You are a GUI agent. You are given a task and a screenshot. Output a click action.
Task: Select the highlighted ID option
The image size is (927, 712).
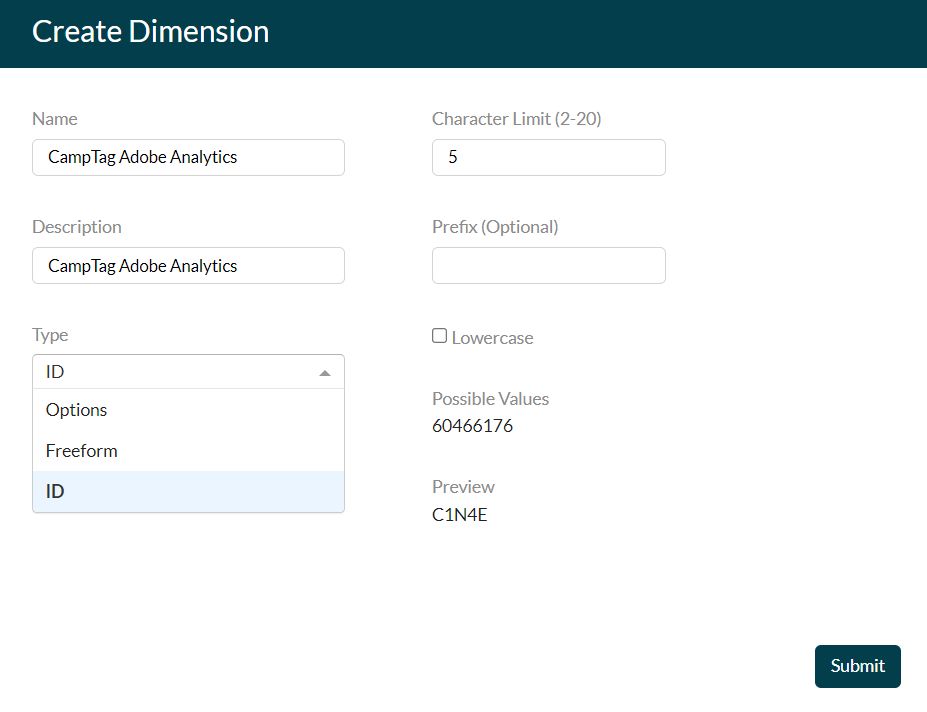tap(55, 490)
